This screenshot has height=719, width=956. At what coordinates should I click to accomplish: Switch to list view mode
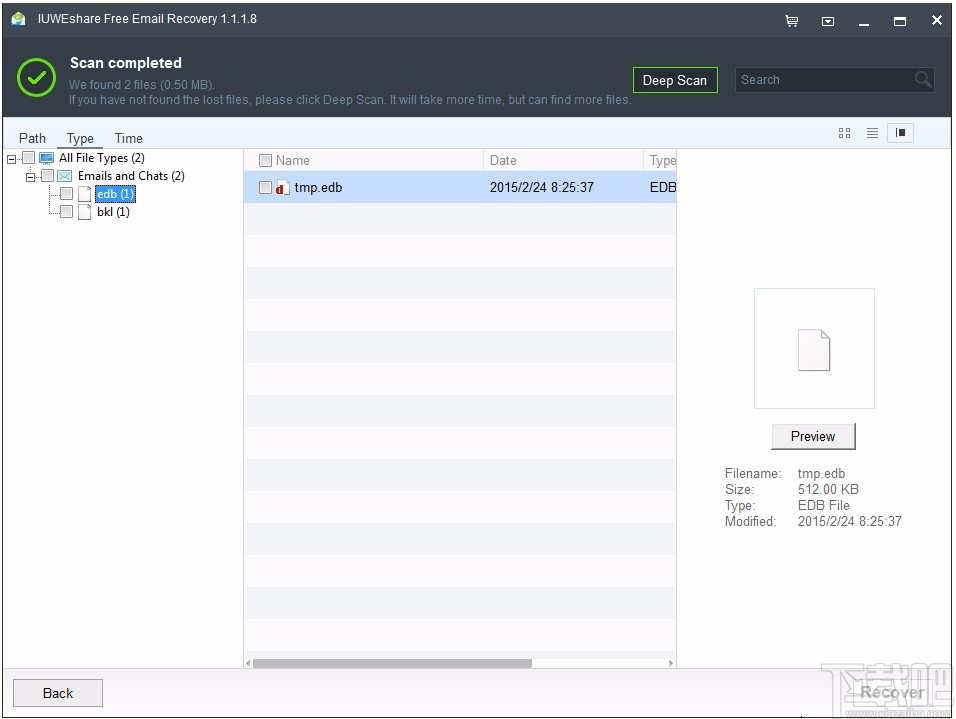[x=872, y=133]
